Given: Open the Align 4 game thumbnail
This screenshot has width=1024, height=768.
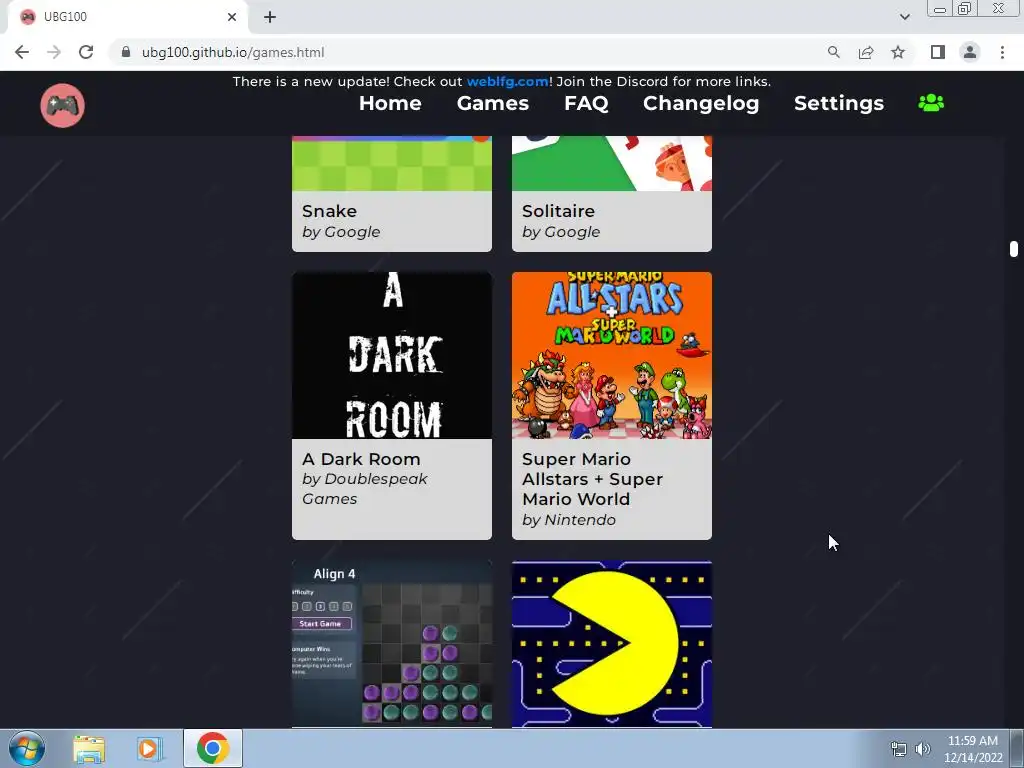Looking at the screenshot, I should pyautogui.click(x=392, y=643).
